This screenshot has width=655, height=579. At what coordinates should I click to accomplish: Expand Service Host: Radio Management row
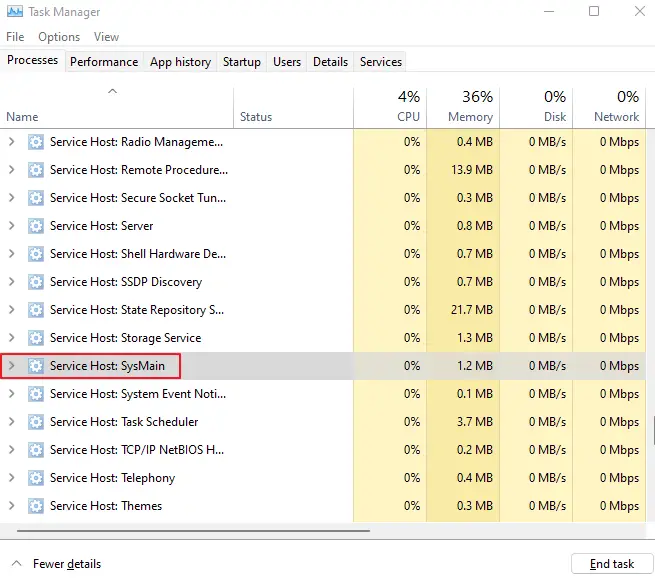pos(12,142)
